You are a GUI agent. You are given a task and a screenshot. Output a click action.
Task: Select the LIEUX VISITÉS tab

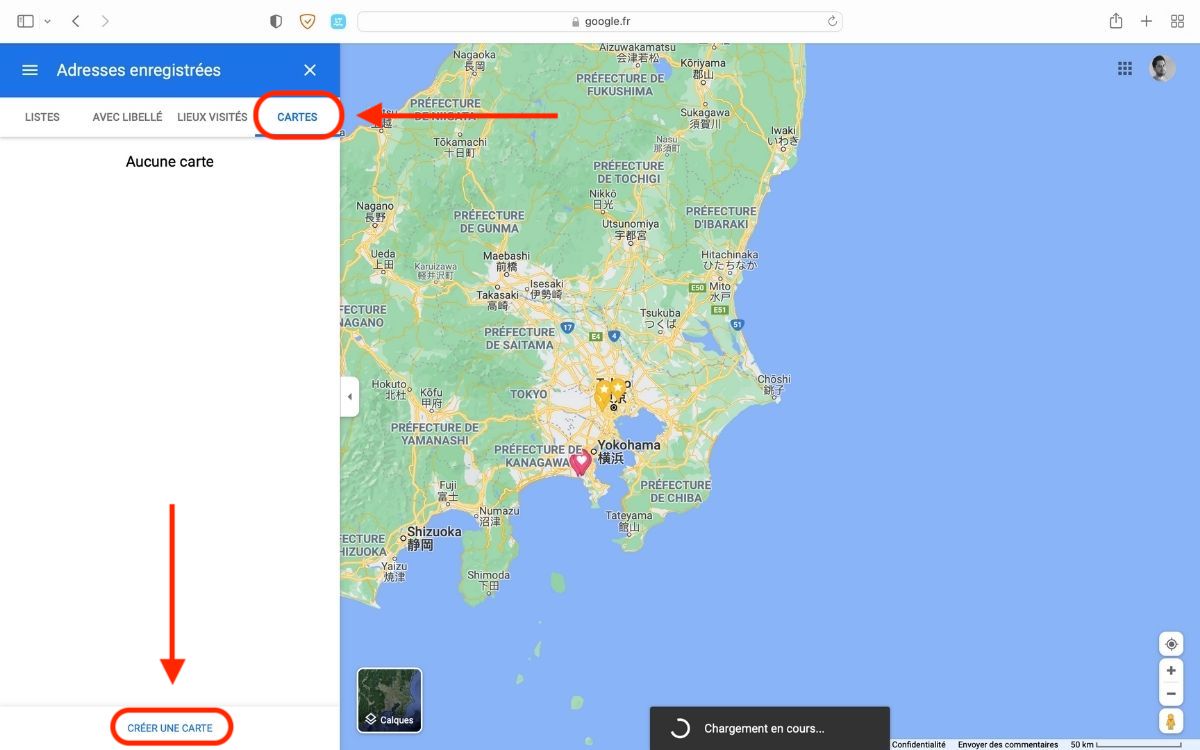(x=212, y=117)
